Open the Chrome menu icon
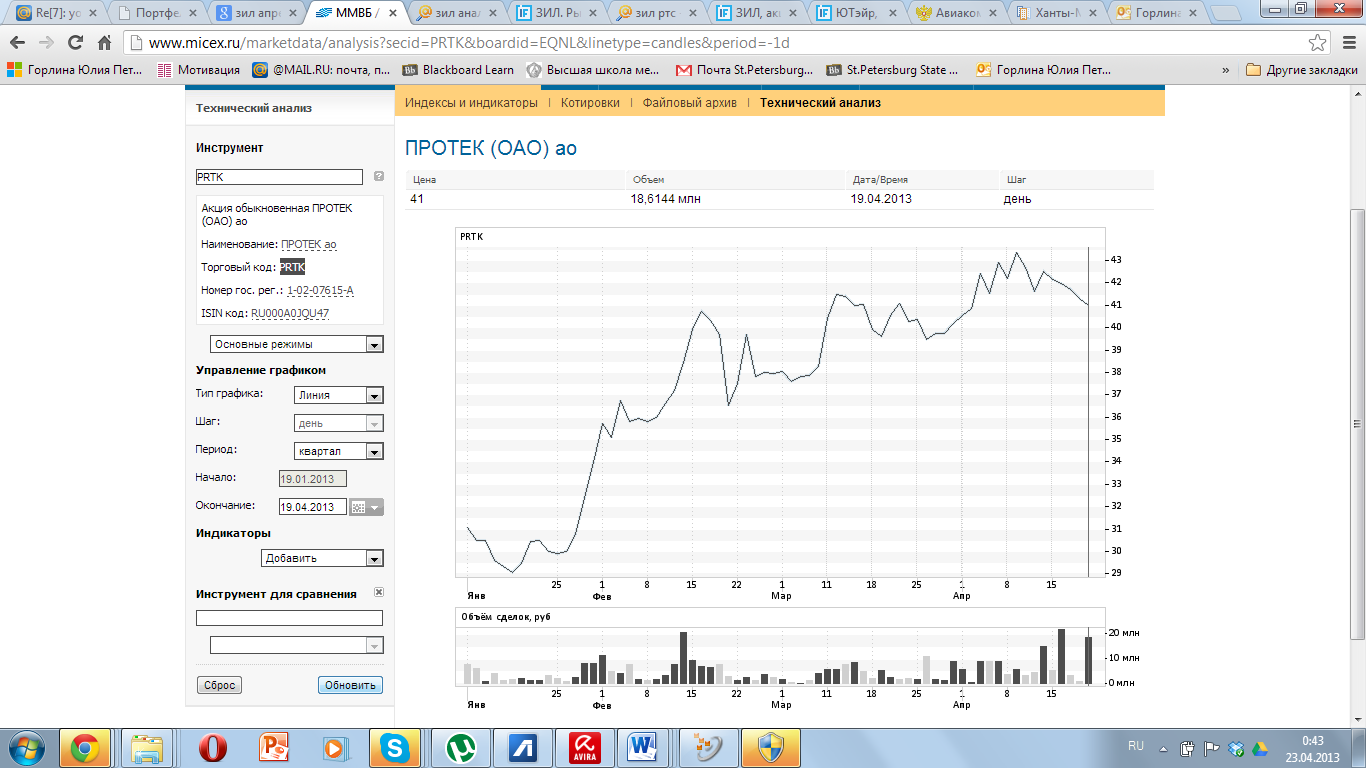The image size is (1366, 768). click(x=1347, y=43)
